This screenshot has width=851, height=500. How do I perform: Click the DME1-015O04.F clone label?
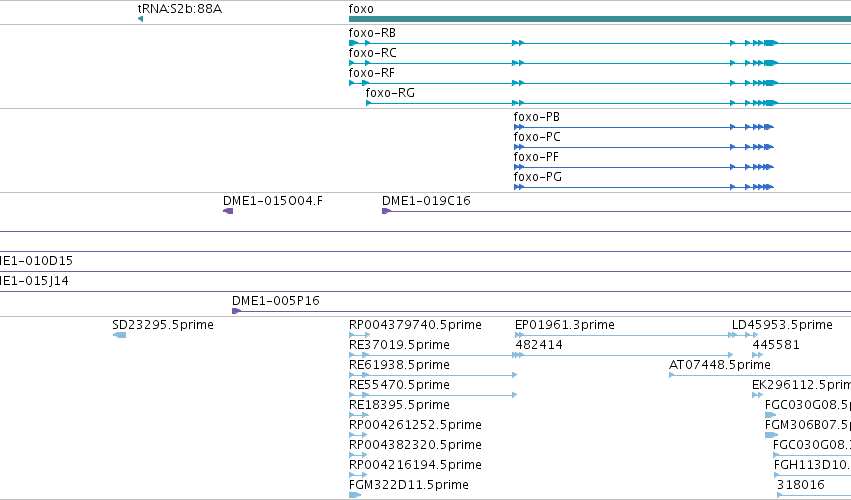point(272,201)
